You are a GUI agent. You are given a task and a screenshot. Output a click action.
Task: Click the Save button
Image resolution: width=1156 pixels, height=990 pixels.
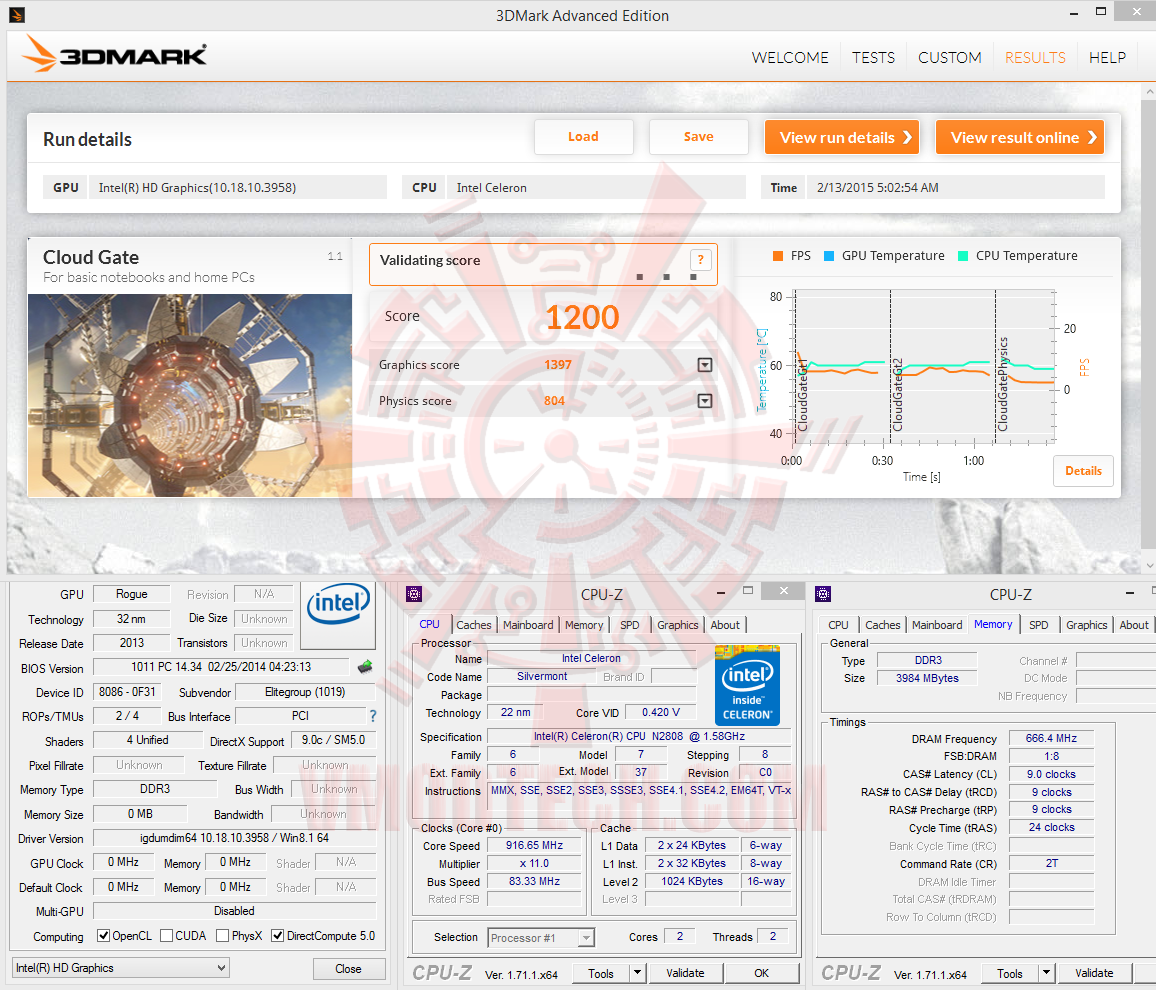point(698,137)
